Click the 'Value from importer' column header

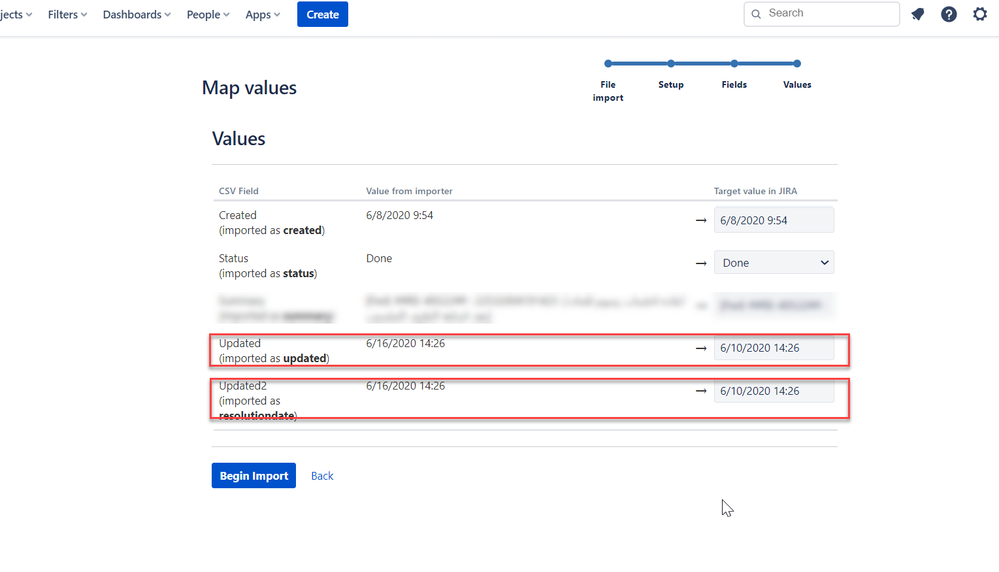coord(409,190)
